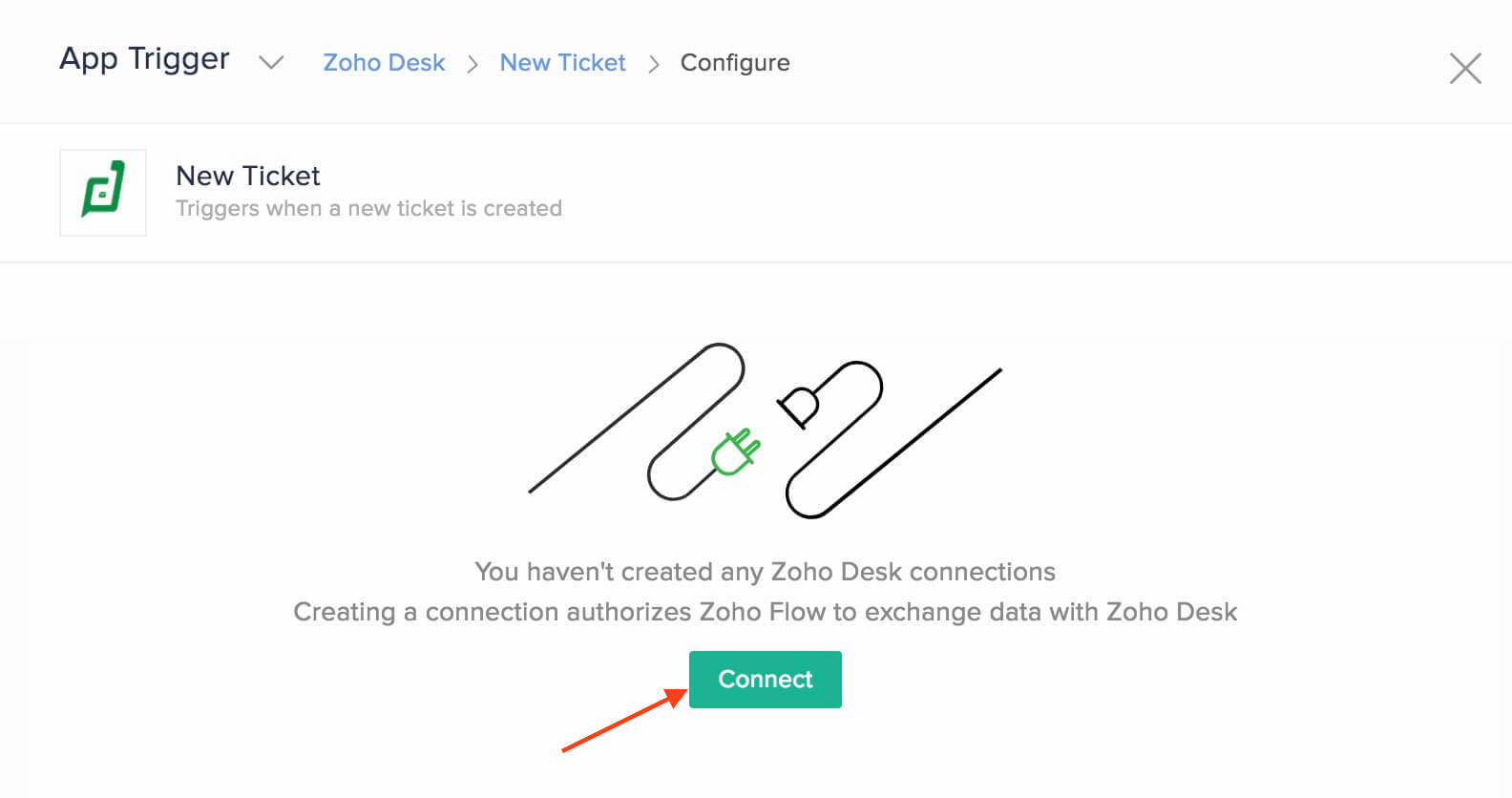Screen dimensions: 1512x798
Task: Click the New Ticket heading text
Action: [x=247, y=176]
